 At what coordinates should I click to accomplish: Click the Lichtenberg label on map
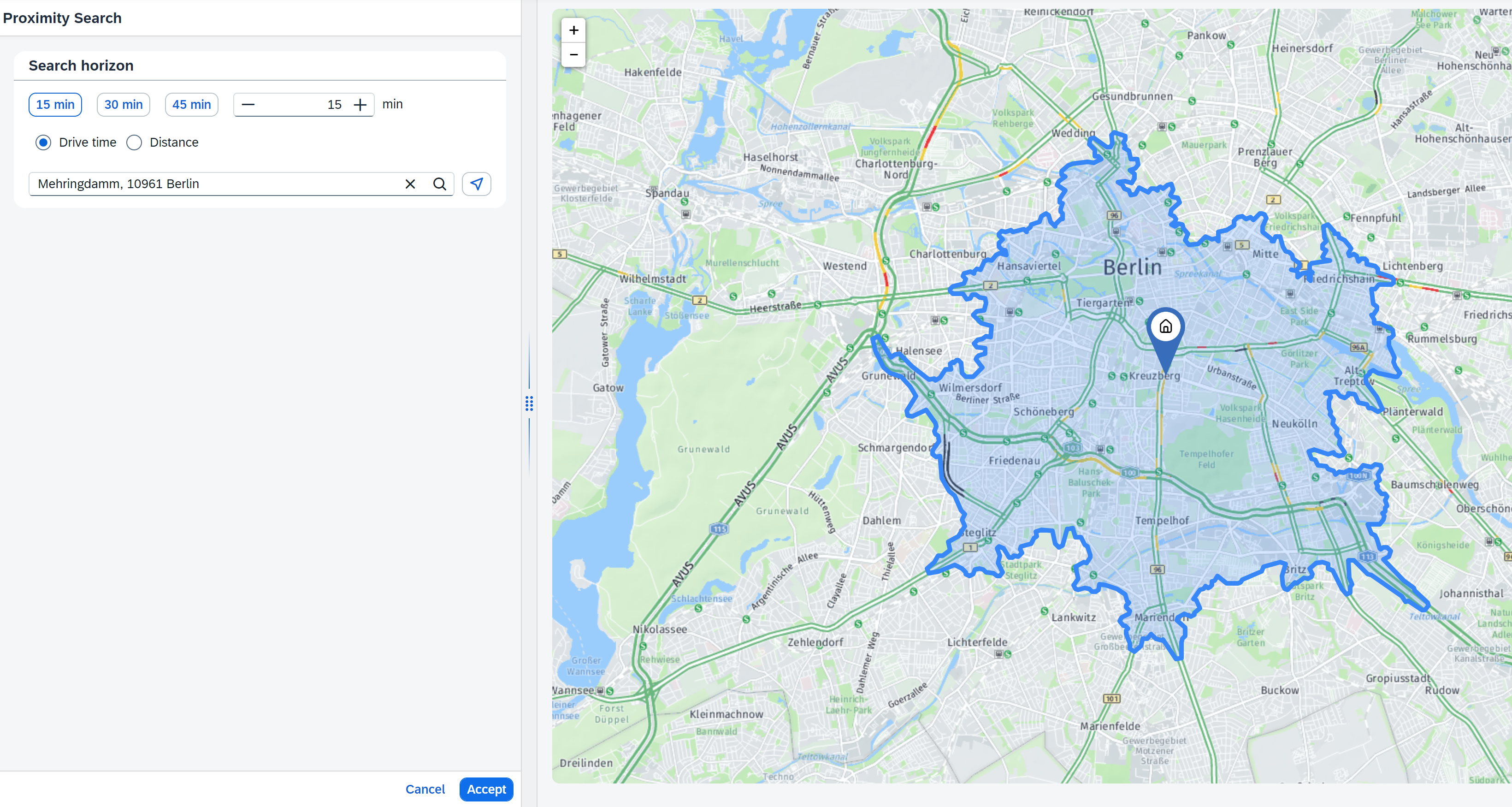pyautogui.click(x=1412, y=266)
